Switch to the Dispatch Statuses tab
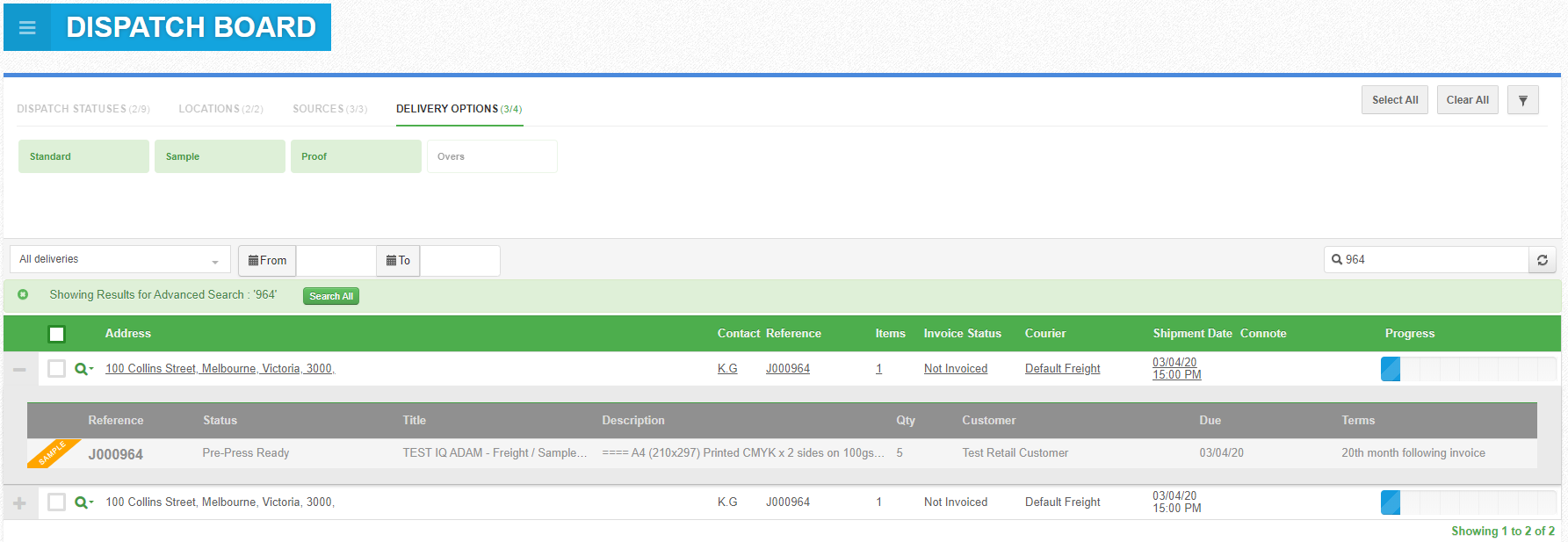 [x=83, y=109]
